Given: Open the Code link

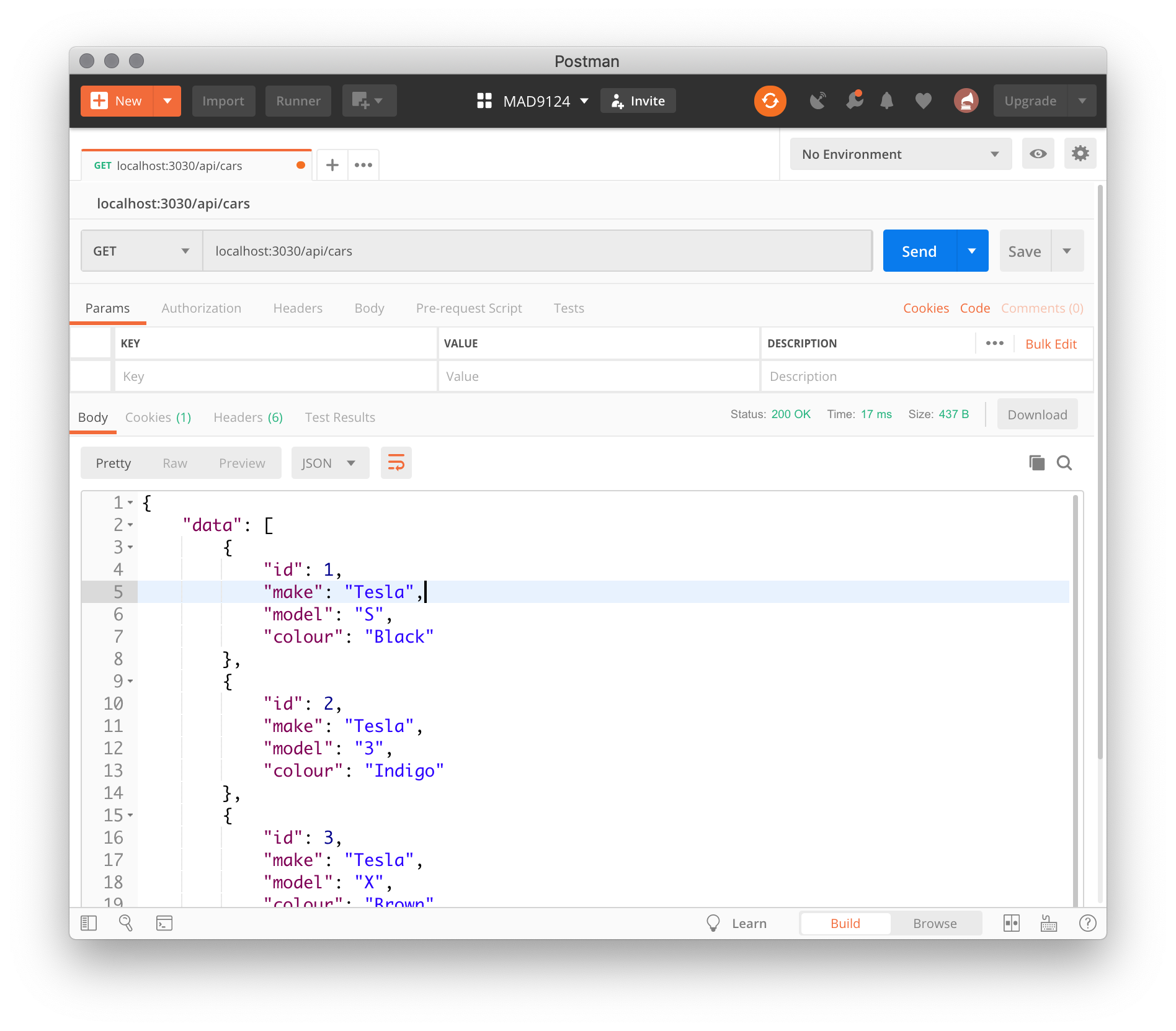Looking at the screenshot, I should point(975,308).
